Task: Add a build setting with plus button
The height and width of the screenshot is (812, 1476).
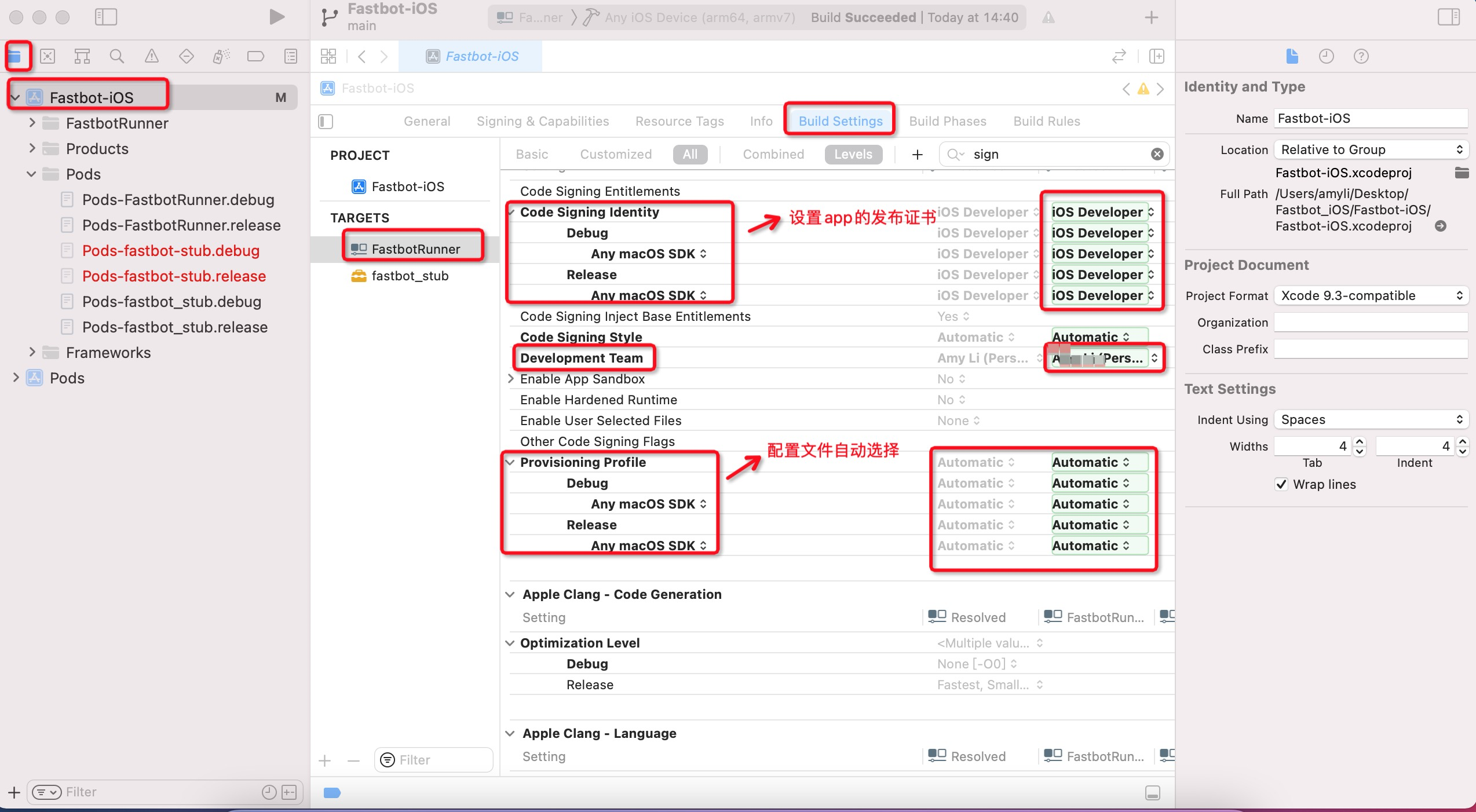Action: (918, 154)
